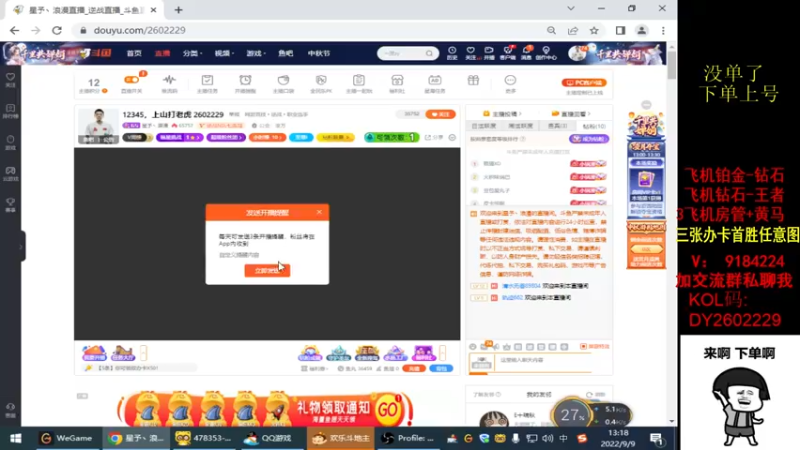Click the chat message input field
The image size is (800, 450).
pyautogui.click(x=543, y=360)
